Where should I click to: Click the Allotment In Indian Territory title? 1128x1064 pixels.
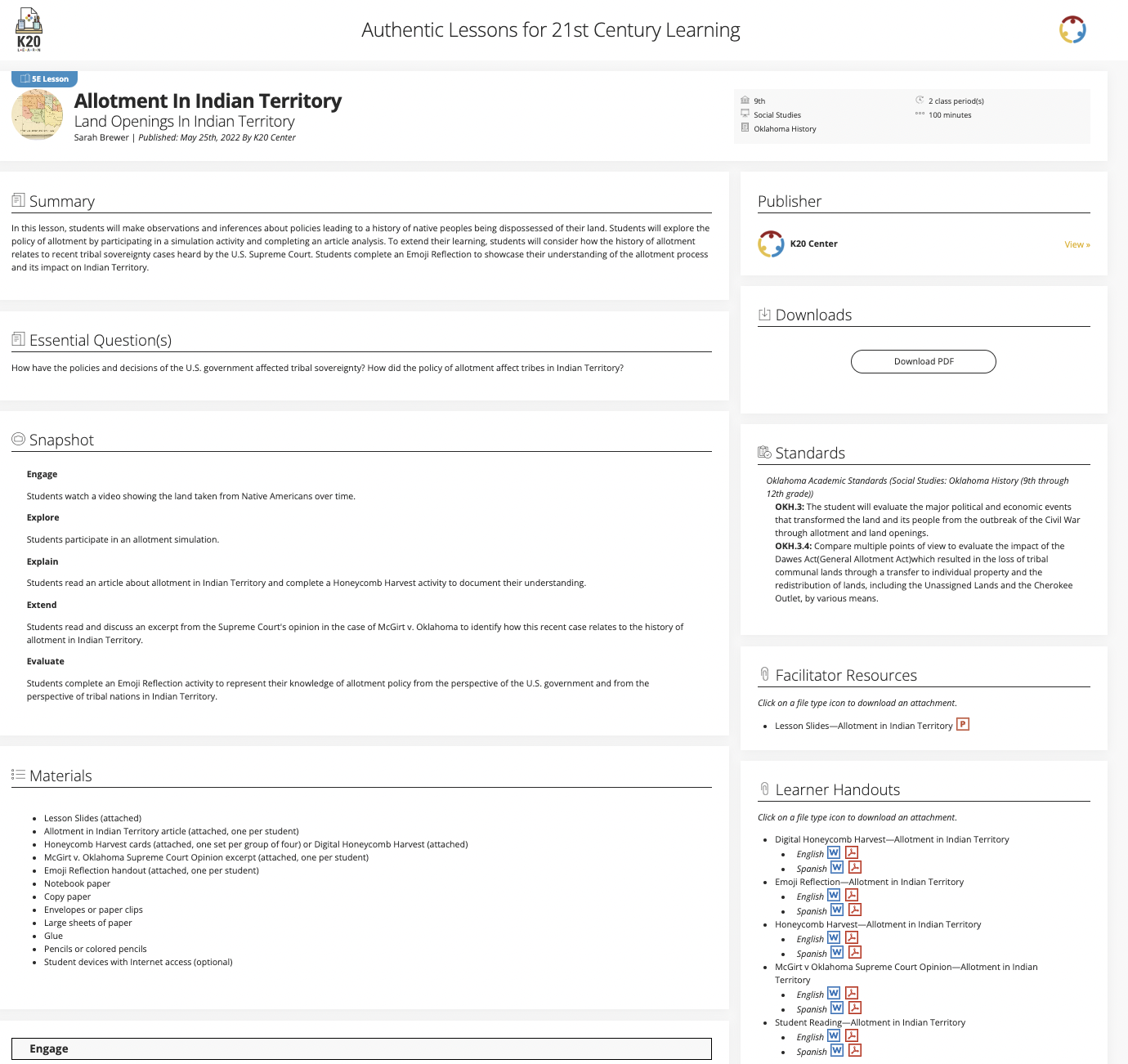pyautogui.click(x=208, y=101)
